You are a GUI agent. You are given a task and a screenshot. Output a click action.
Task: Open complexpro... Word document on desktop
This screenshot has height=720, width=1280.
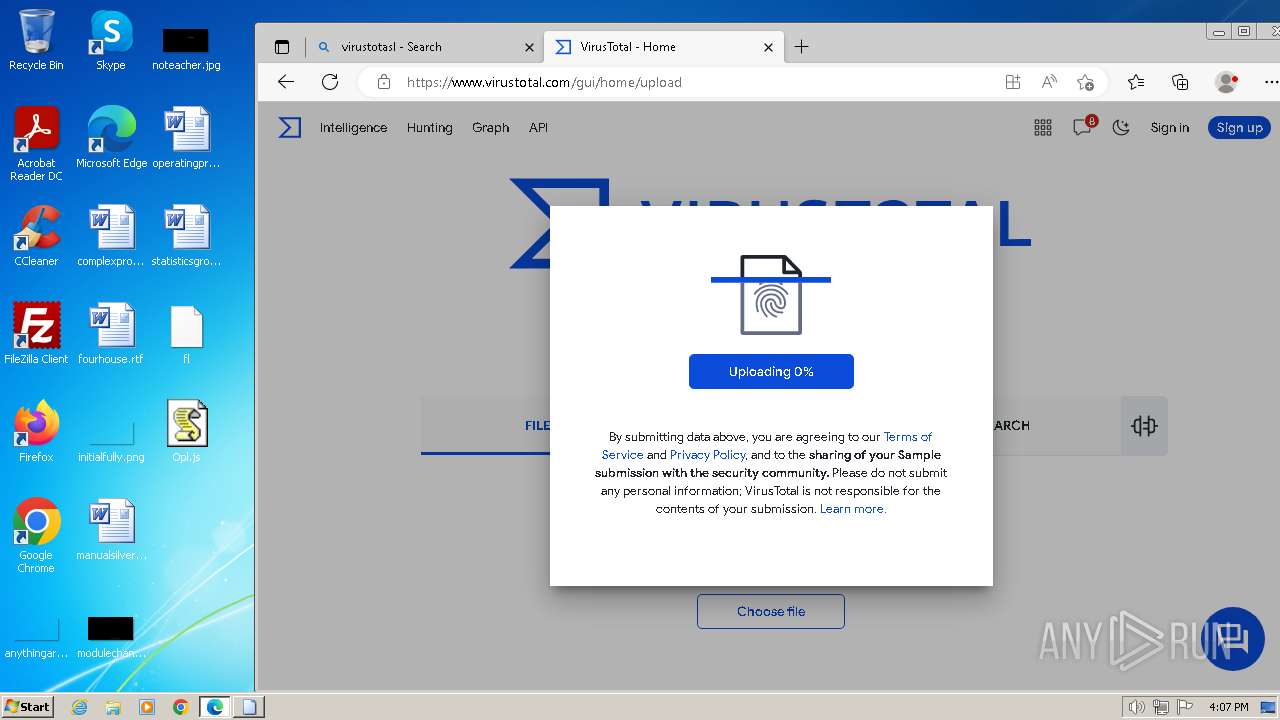tap(111, 236)
